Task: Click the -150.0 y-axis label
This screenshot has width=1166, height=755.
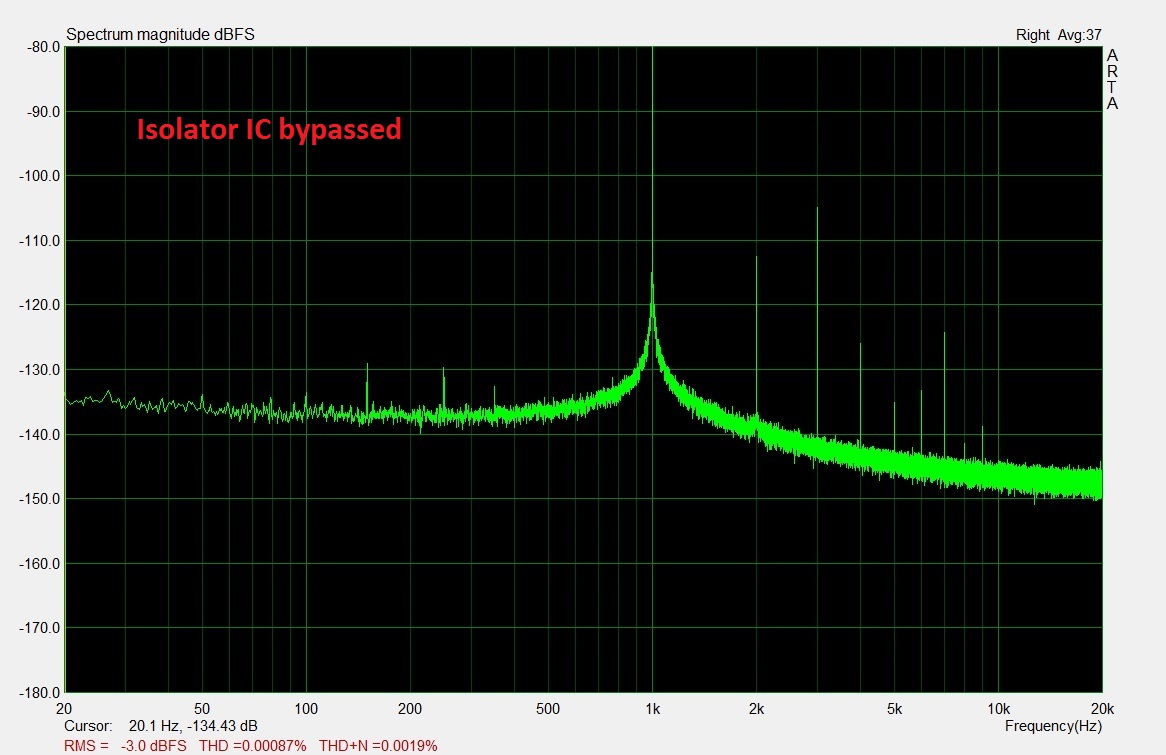Action: coord(40,498)
